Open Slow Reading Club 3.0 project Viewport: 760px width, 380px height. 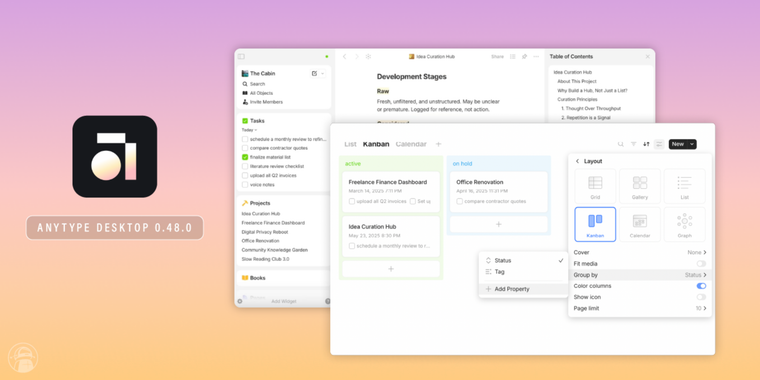tap(265, 259)
